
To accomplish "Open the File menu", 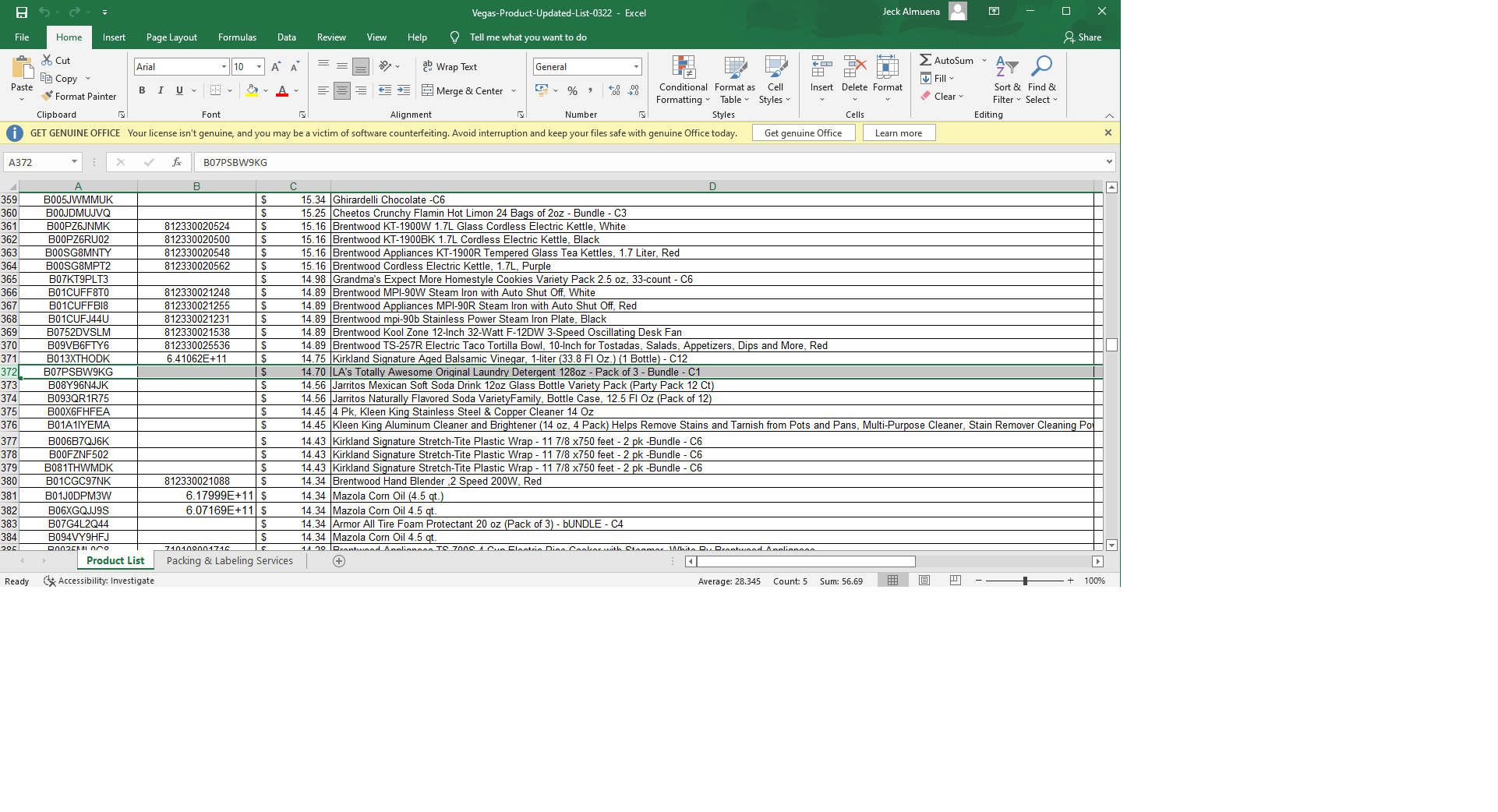I will [22, 37].
